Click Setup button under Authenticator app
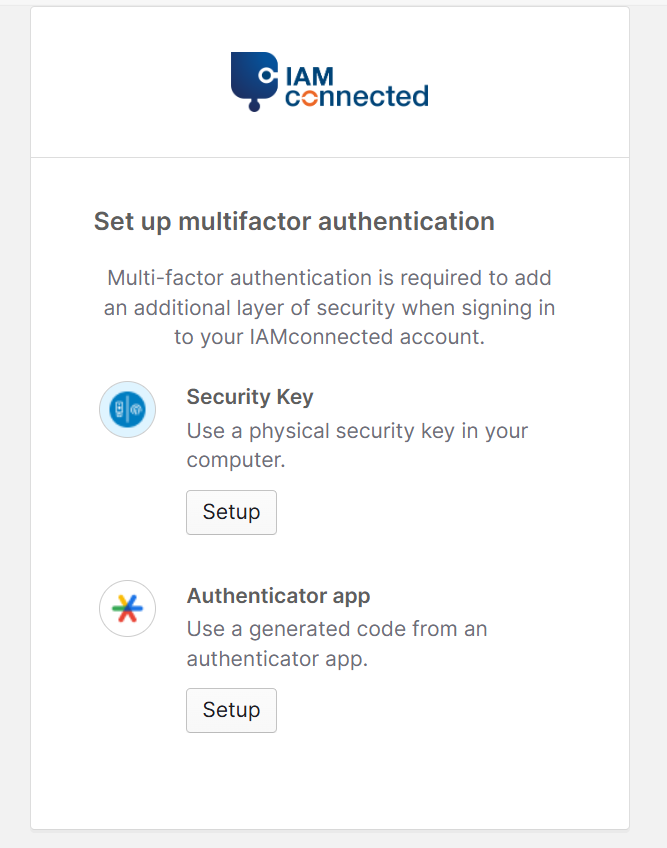The image size is (667, 848). (231, 710)
